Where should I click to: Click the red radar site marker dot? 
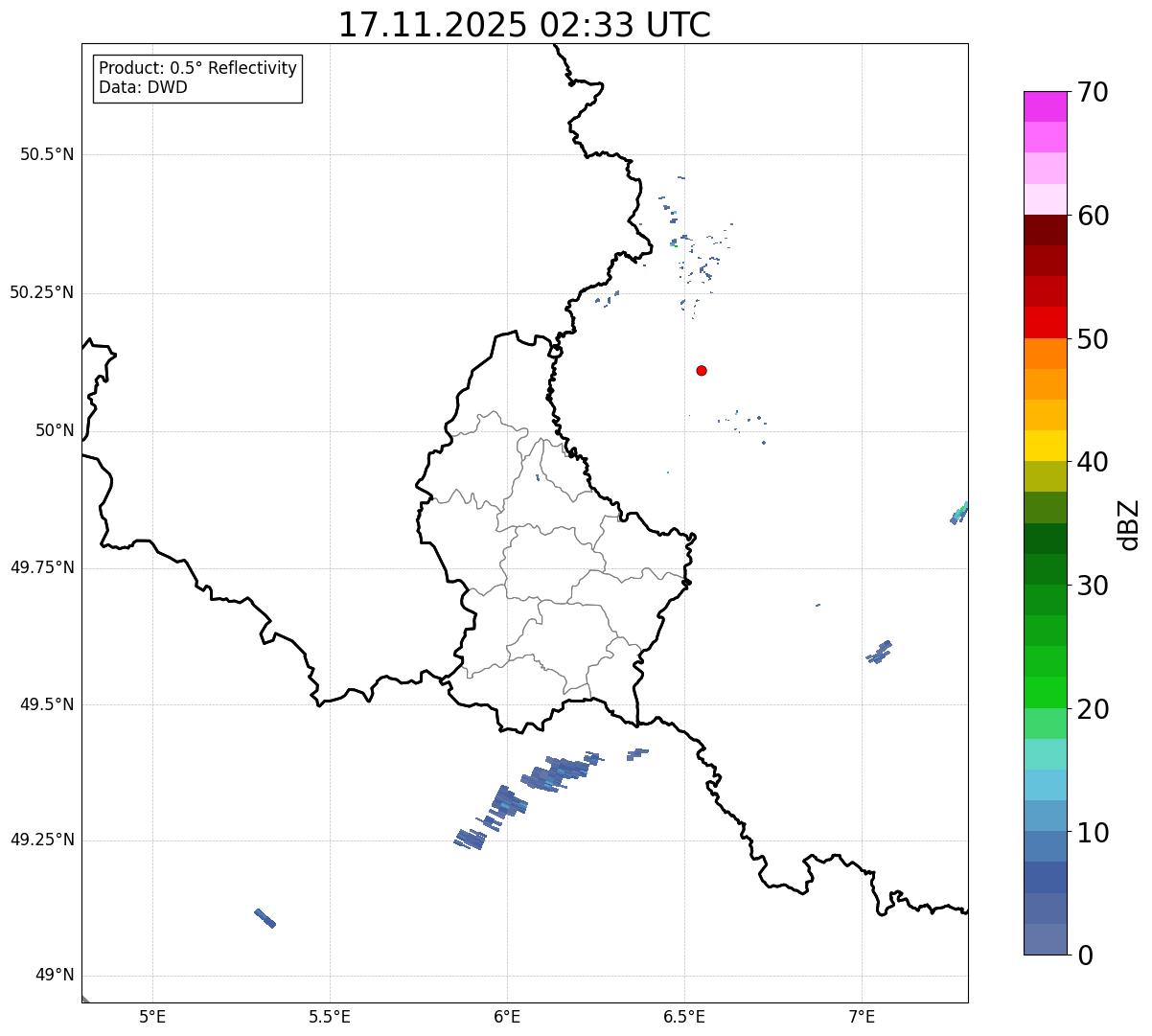coord(702,370)
